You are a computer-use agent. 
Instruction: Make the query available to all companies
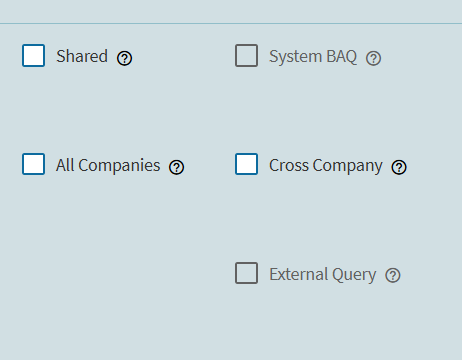coord(33,164)
